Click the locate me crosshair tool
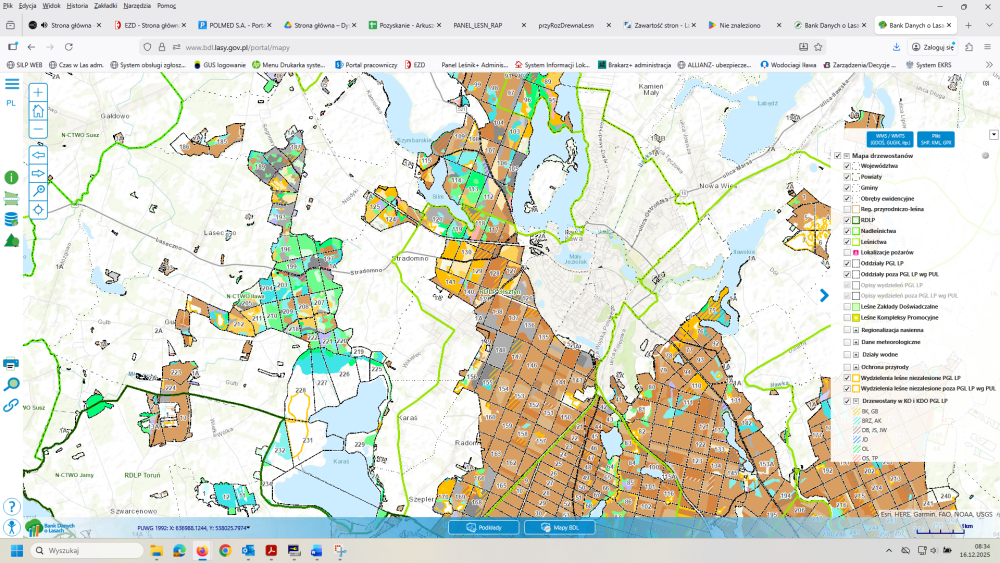This screenshot has width=1000, height=563. coord(39,210)
